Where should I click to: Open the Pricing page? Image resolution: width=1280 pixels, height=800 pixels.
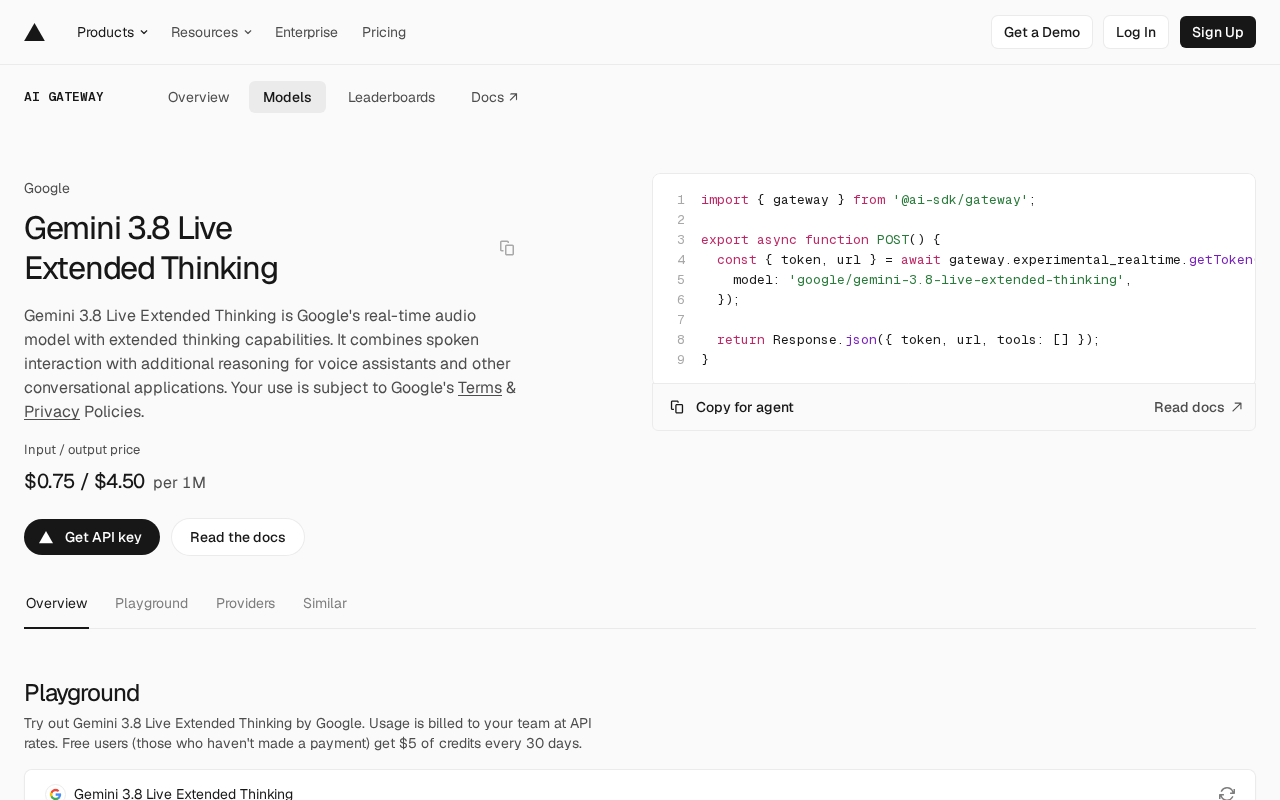(x=384, y=32)
